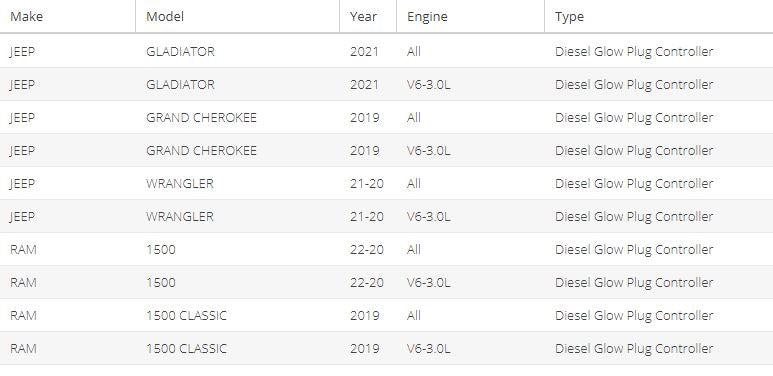Click the Make column header
This screenshot has height=376, width=773.
click(27, 16)
